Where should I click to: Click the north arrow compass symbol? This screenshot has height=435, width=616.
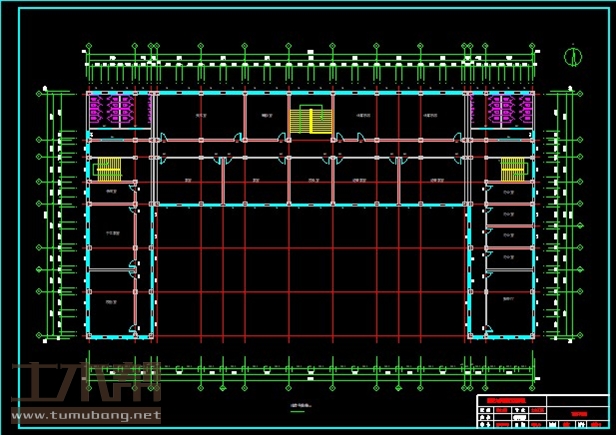(573, 55)
